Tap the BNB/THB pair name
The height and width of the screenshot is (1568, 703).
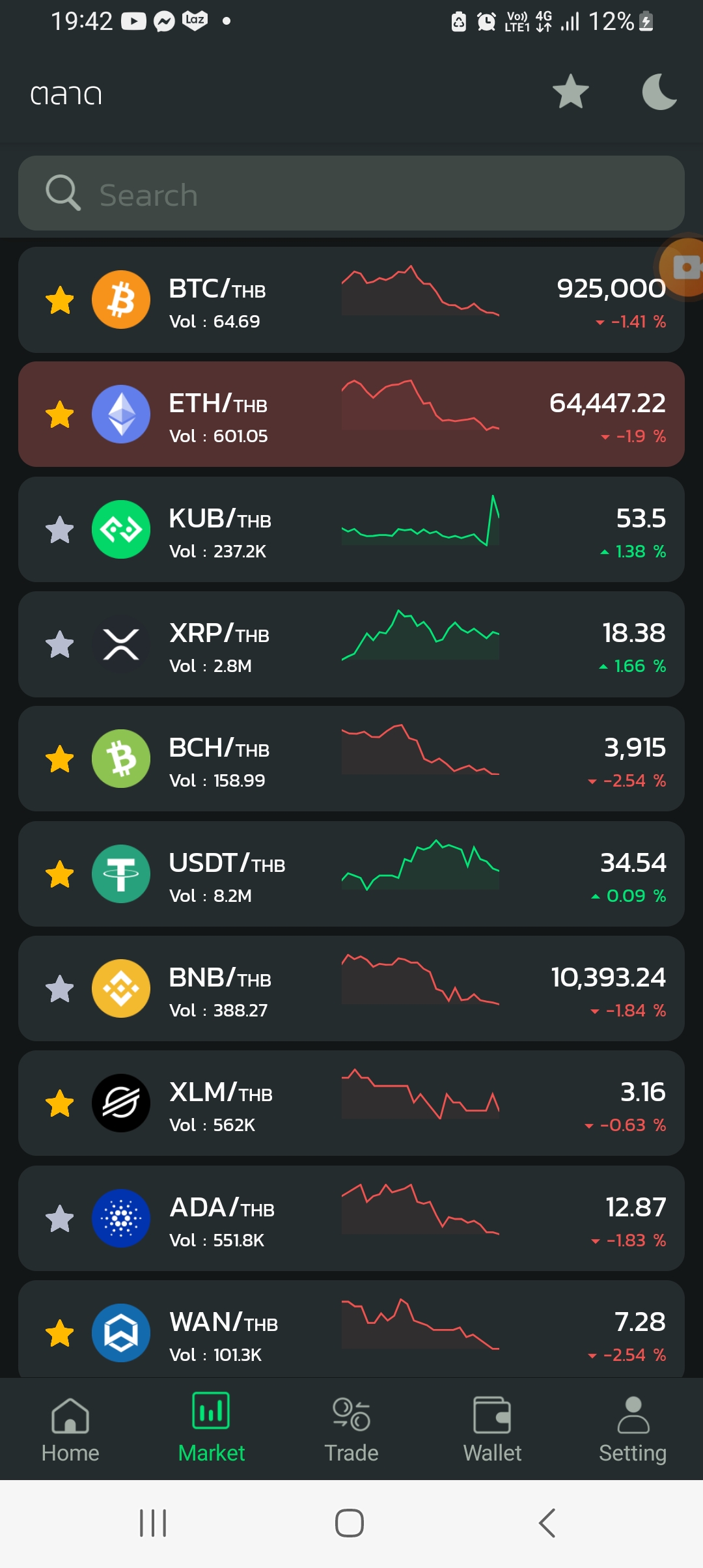click(x=220, y=978)
